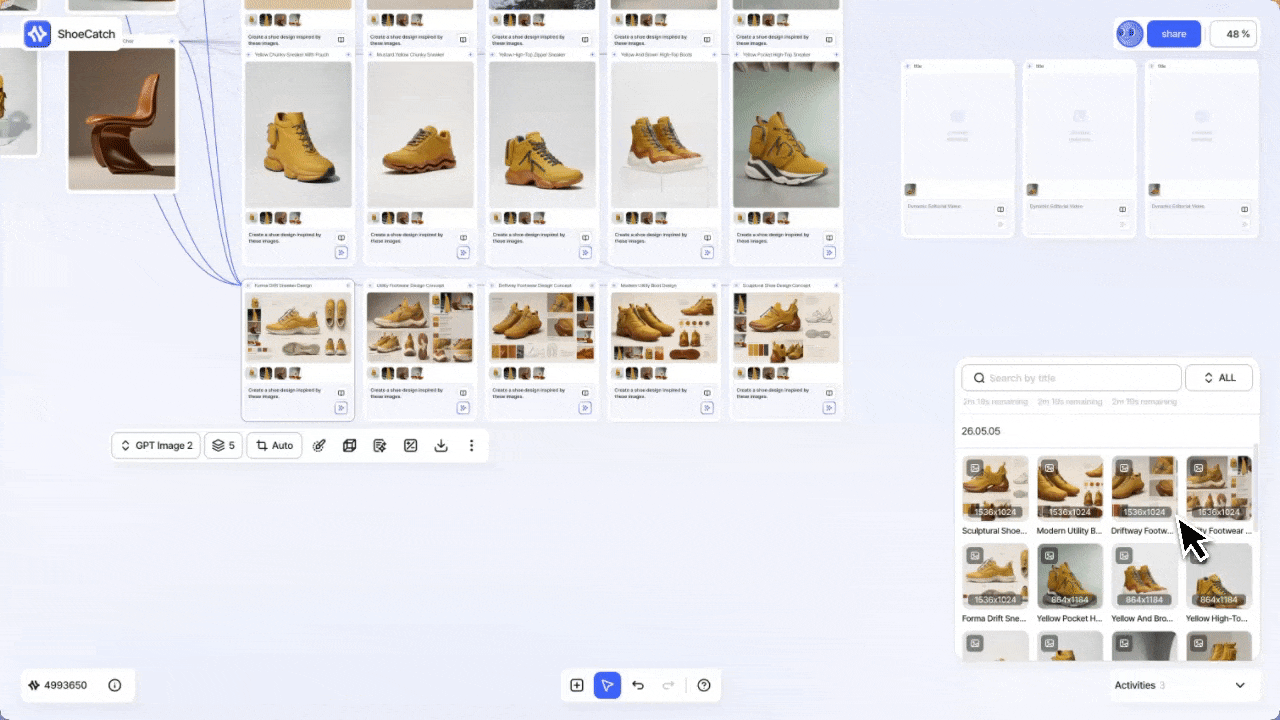Select the Modern Utility Boot Design board image
Viewport: 1280px width, 720px height.
664,327
